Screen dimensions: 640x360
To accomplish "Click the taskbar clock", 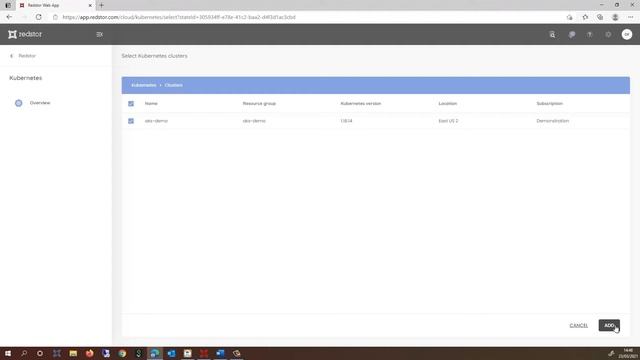I will pyautogui.click(x=628, y=353).
